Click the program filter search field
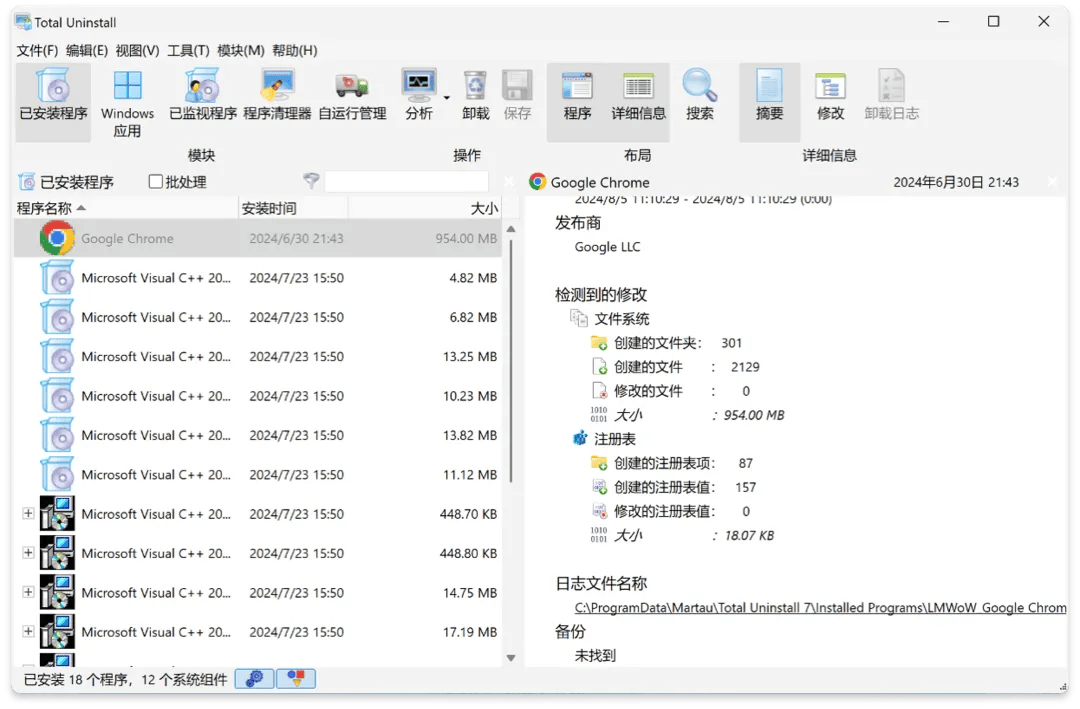This screenshot has width=1080, height=709. click(x=406, y=182)
